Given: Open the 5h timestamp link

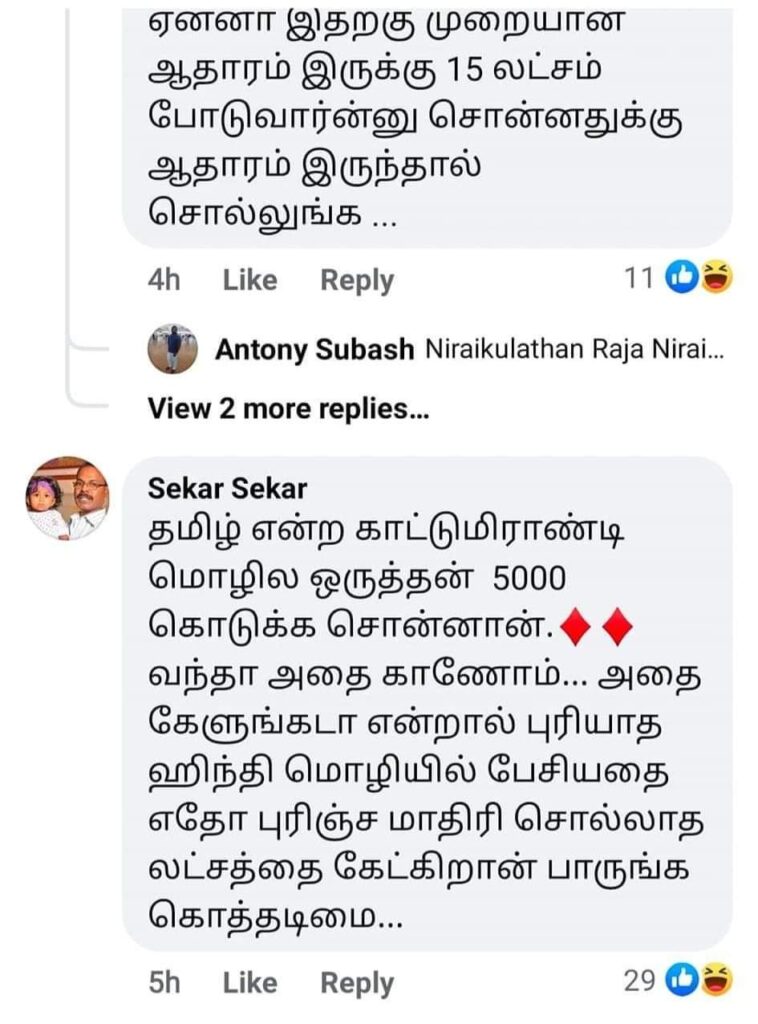Looking at the screenshot, I should click(164, 983).
